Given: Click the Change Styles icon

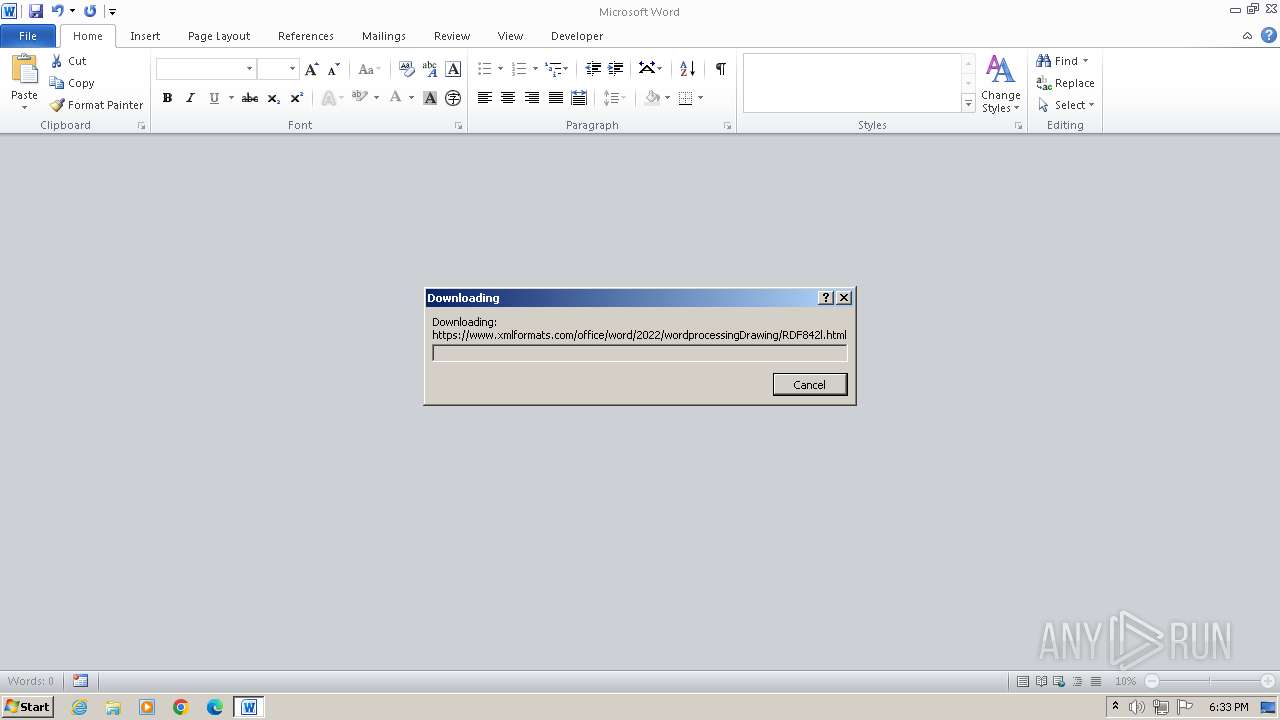Looking at the screenshot, I should pos(1000,70).
